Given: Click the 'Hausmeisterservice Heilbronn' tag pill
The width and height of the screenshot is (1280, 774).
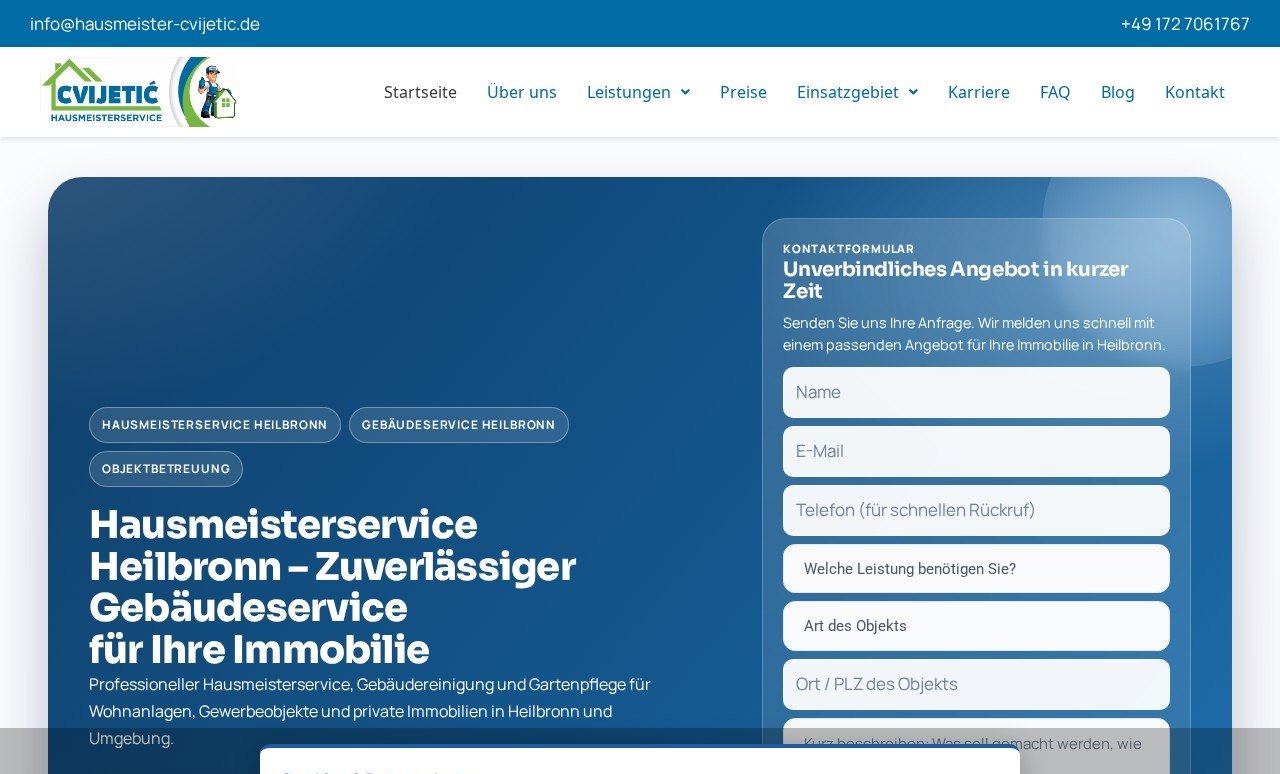Looking at the screenshot, I should pyautogui.click(x=215, y=425).
